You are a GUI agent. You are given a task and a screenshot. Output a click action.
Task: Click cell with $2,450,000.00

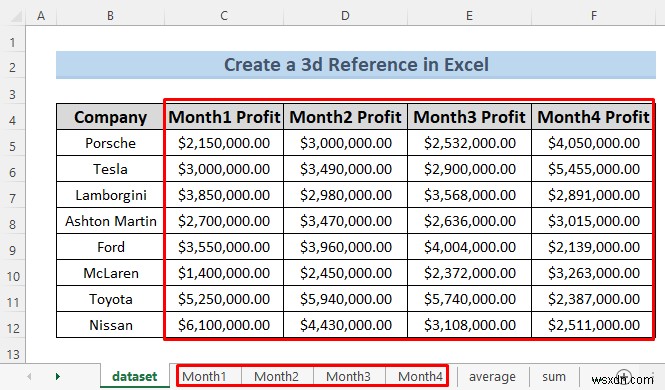(346, 273)
